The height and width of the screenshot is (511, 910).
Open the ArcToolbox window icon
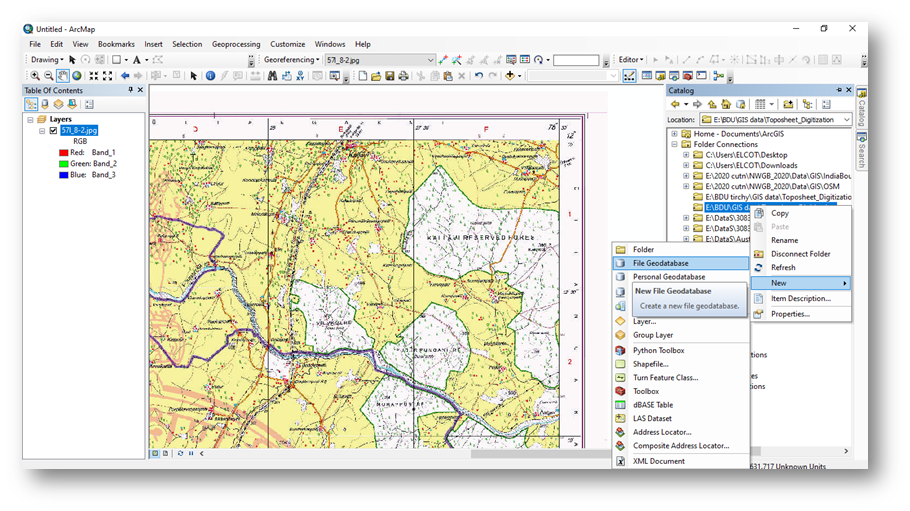688,75
